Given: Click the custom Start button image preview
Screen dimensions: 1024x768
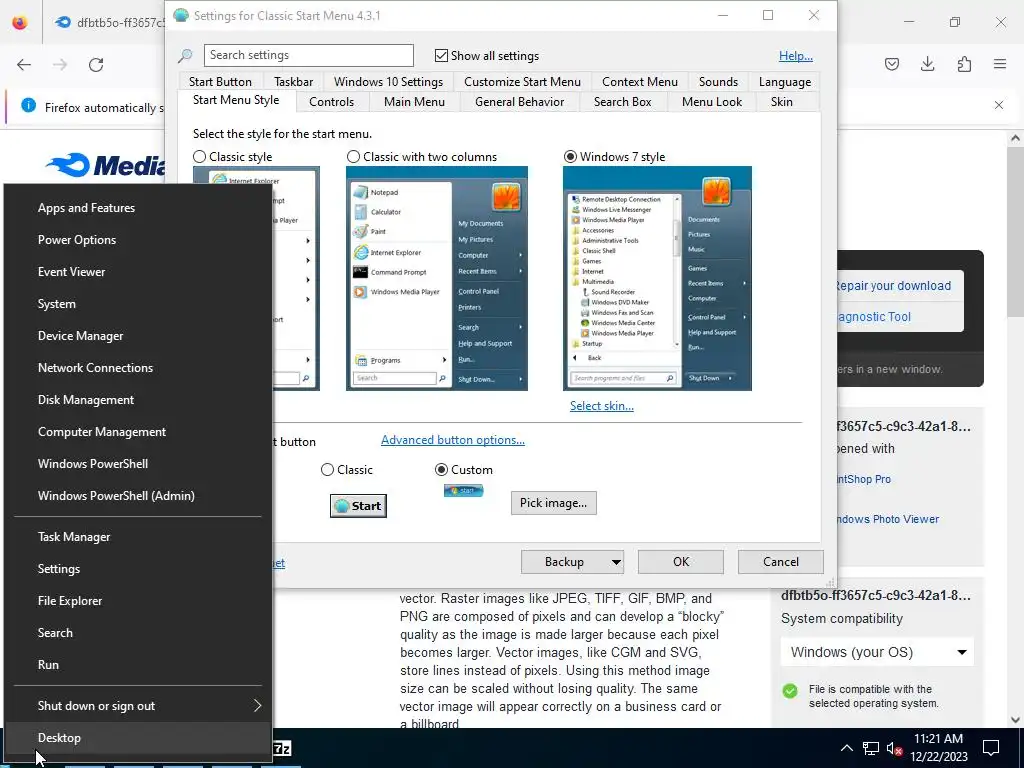Looking at the screenshot, I should point(464,490).
